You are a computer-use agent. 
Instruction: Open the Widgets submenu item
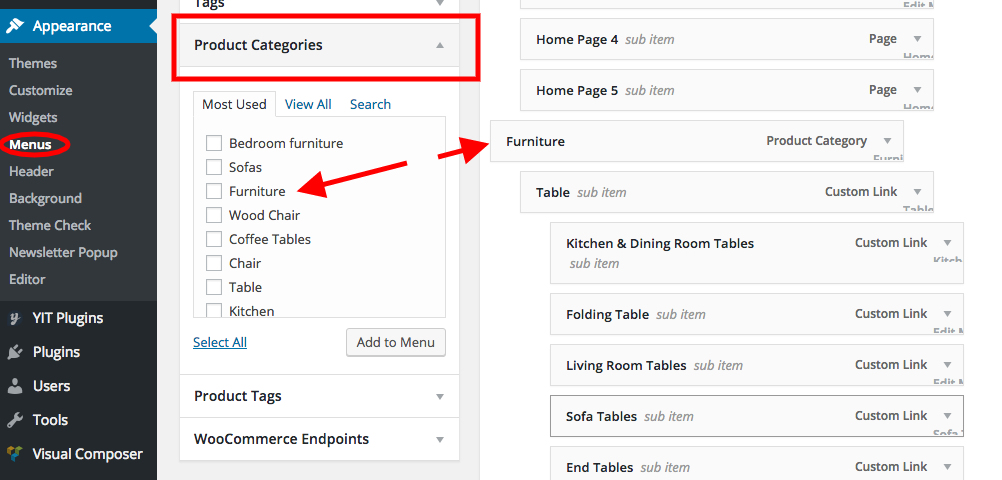[x=33, y=117]
